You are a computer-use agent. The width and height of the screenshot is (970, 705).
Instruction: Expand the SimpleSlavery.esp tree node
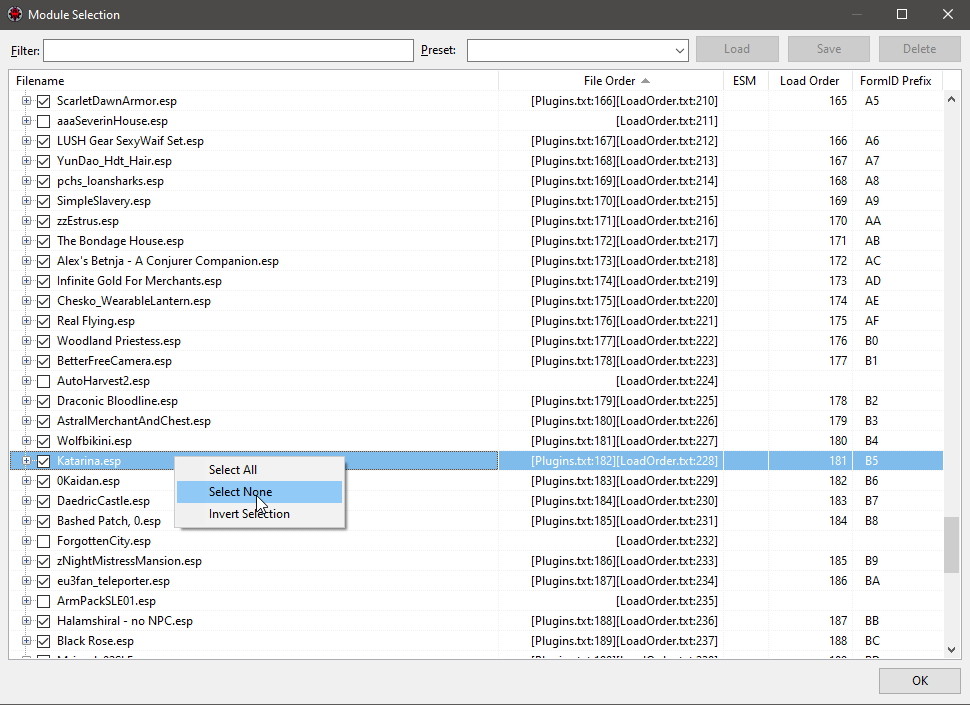(27, 201)
